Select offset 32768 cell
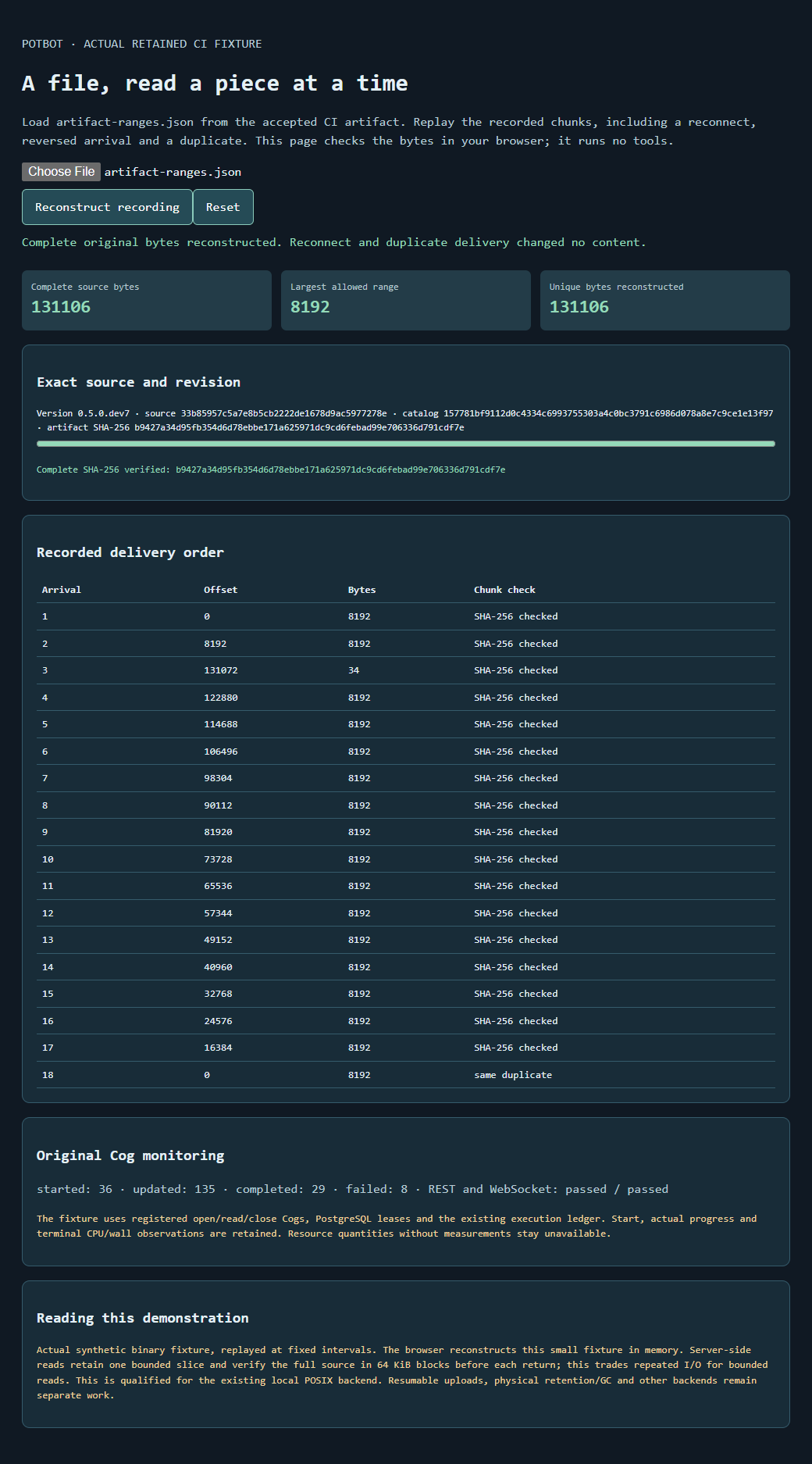The height and width of the screenshot is (1464, 812). [x=218, y=994]
